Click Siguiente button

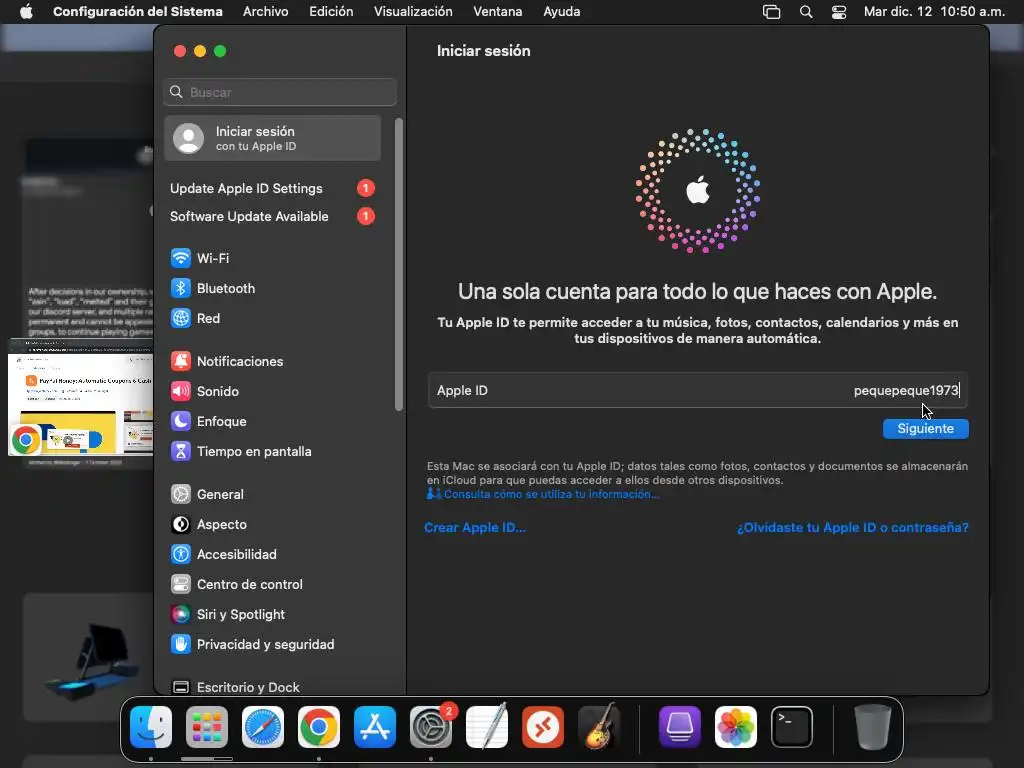(x=925, y=428)
